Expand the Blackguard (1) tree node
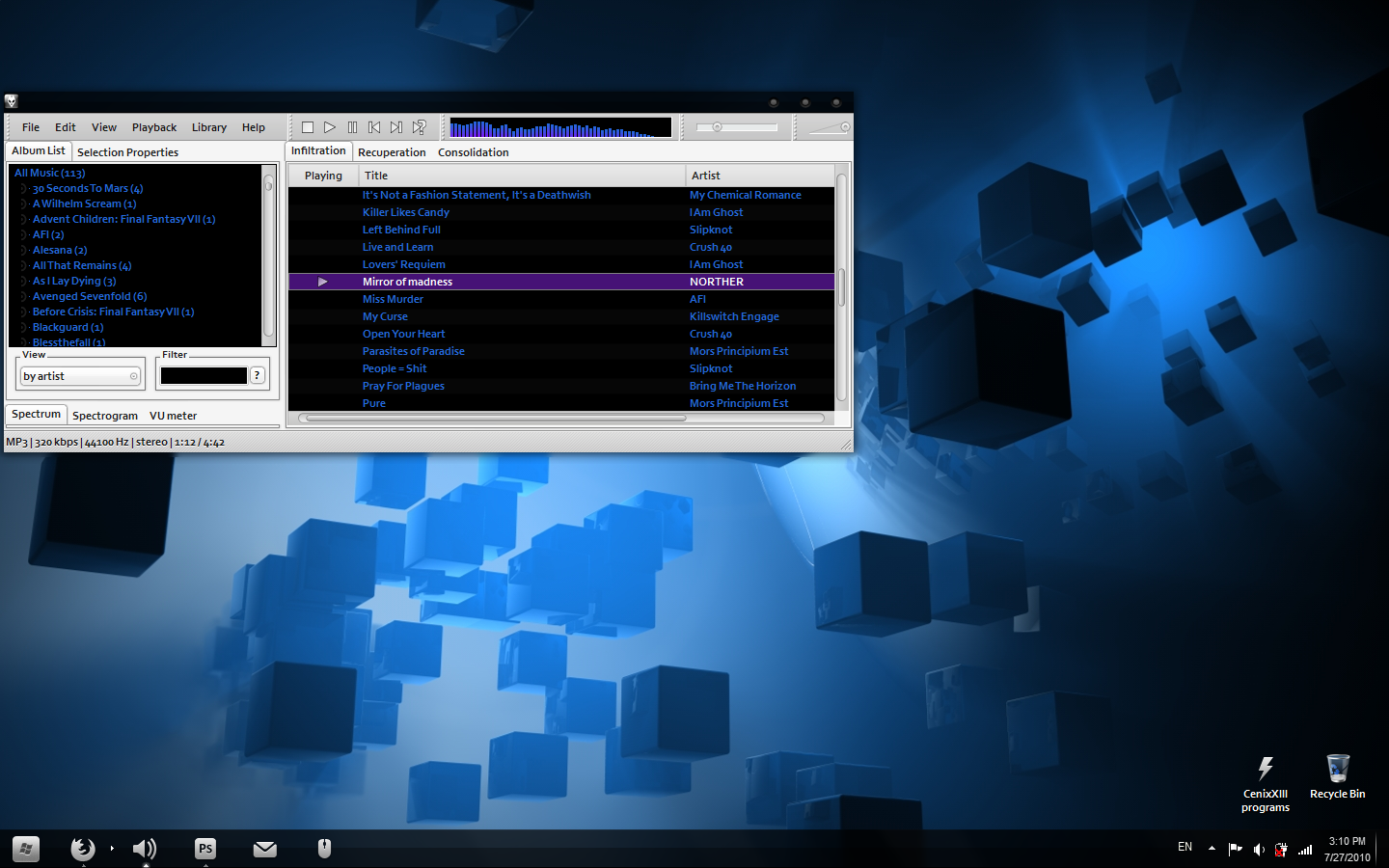Screen dimensions: 1389x868 pyautogui.click(x=24, y=328)
